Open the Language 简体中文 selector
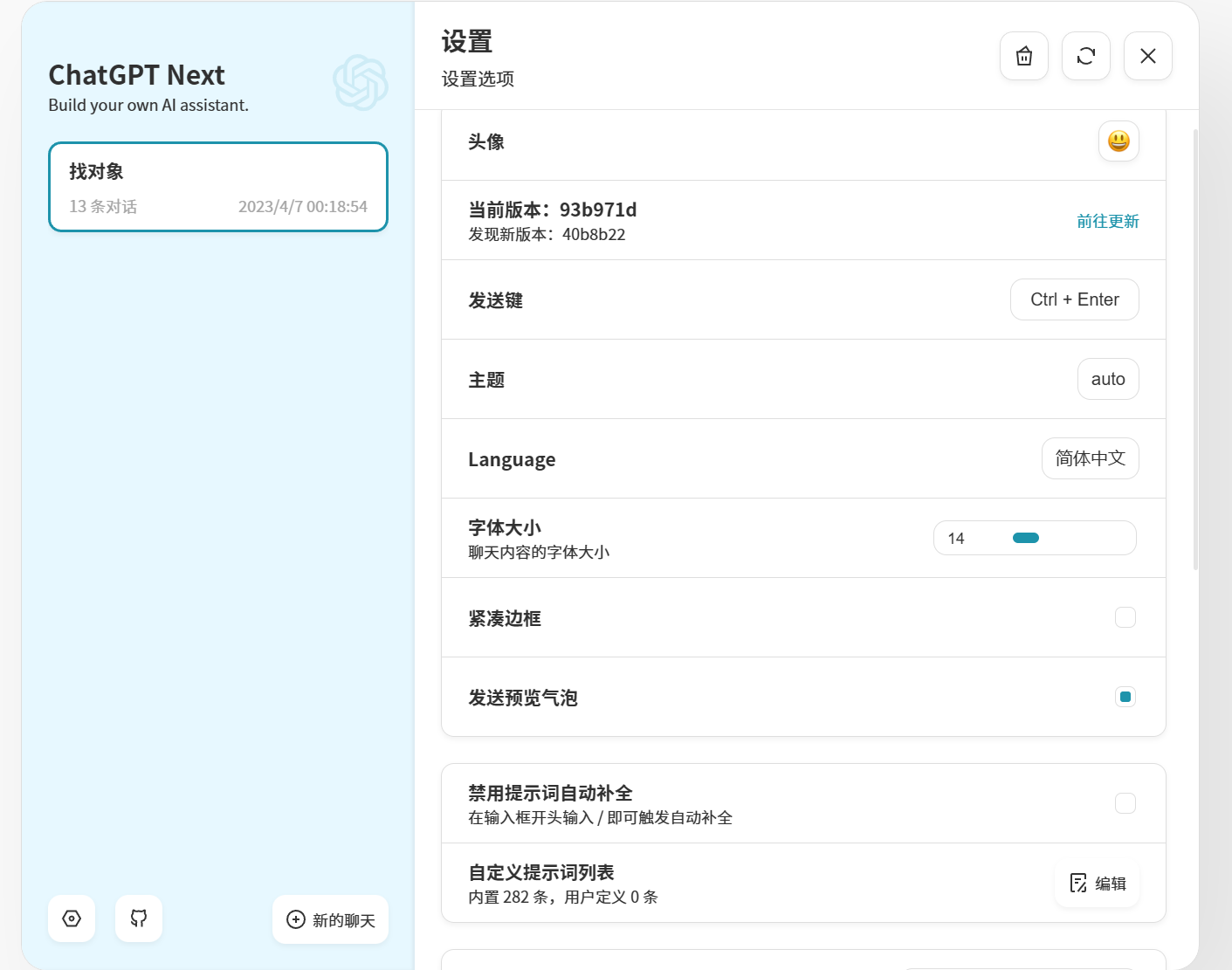 tap(1090, 458)
